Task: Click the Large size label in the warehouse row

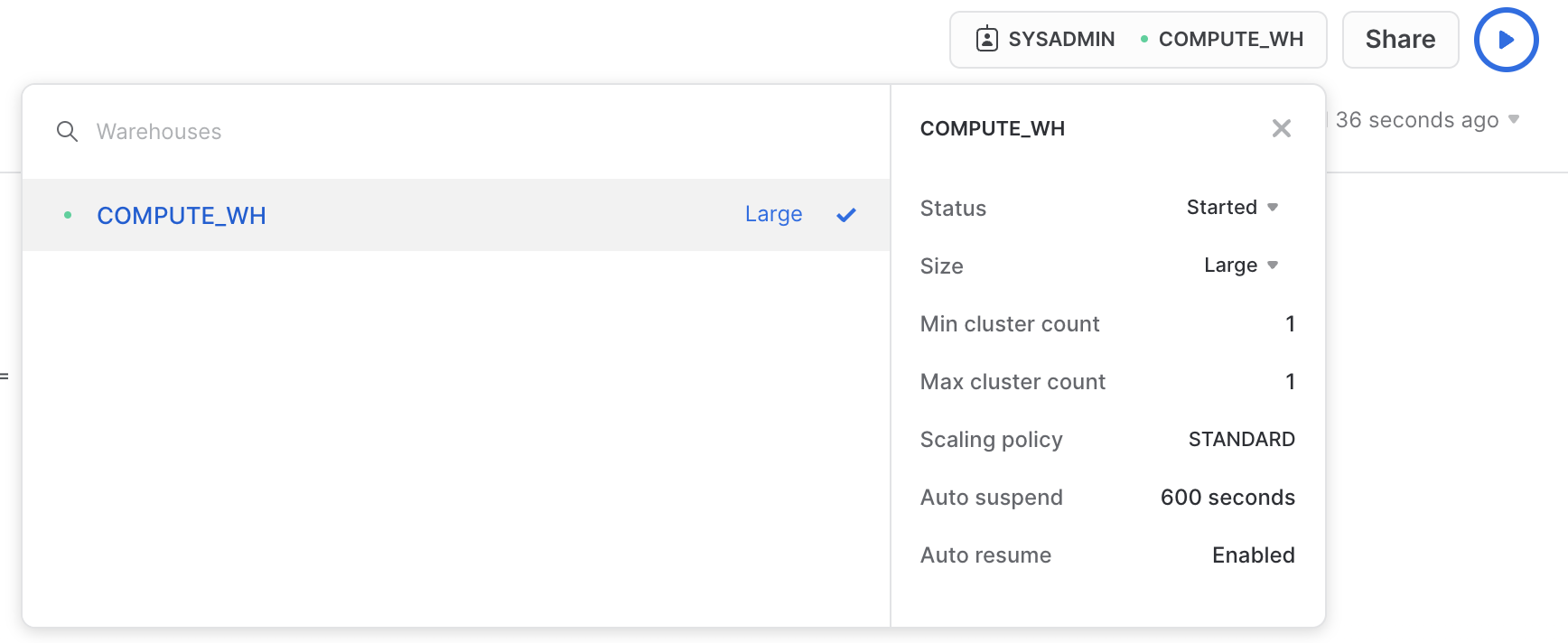Action: pos(773,215)
